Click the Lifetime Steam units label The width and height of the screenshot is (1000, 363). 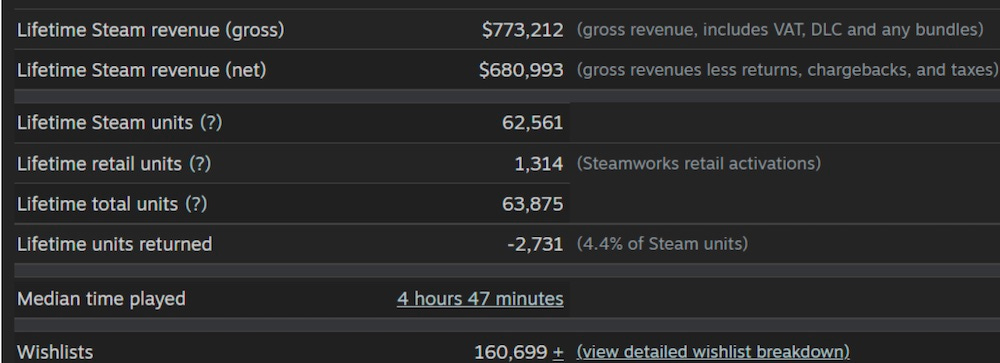coord(105,122)
